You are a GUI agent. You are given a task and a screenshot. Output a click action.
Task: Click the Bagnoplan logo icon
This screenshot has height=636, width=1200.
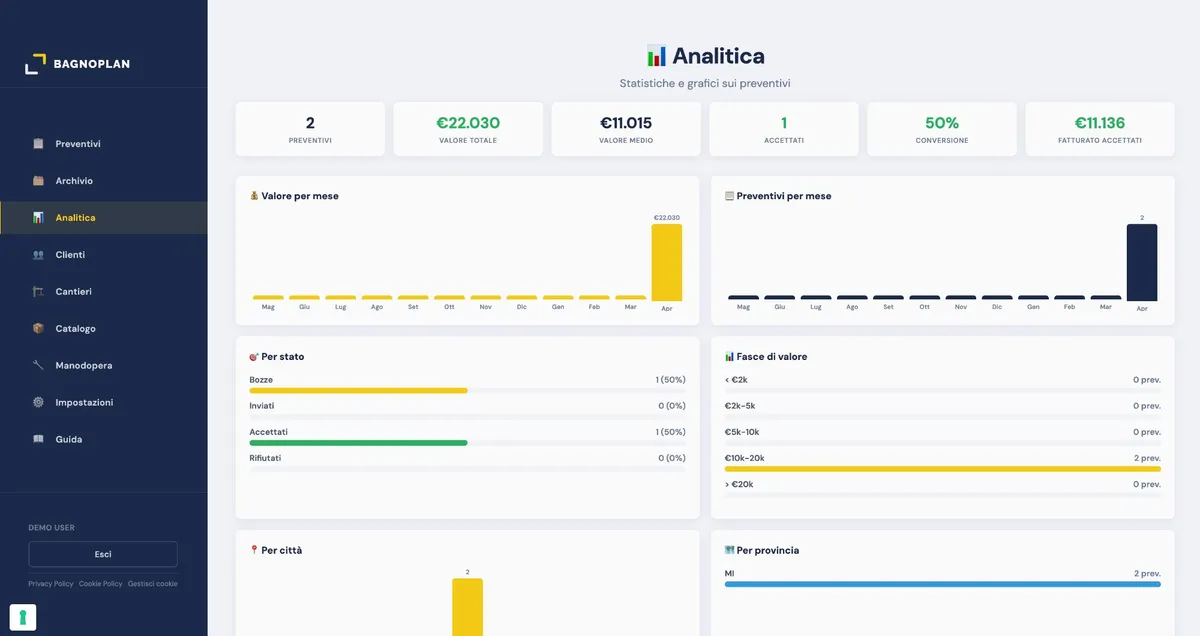36,63
